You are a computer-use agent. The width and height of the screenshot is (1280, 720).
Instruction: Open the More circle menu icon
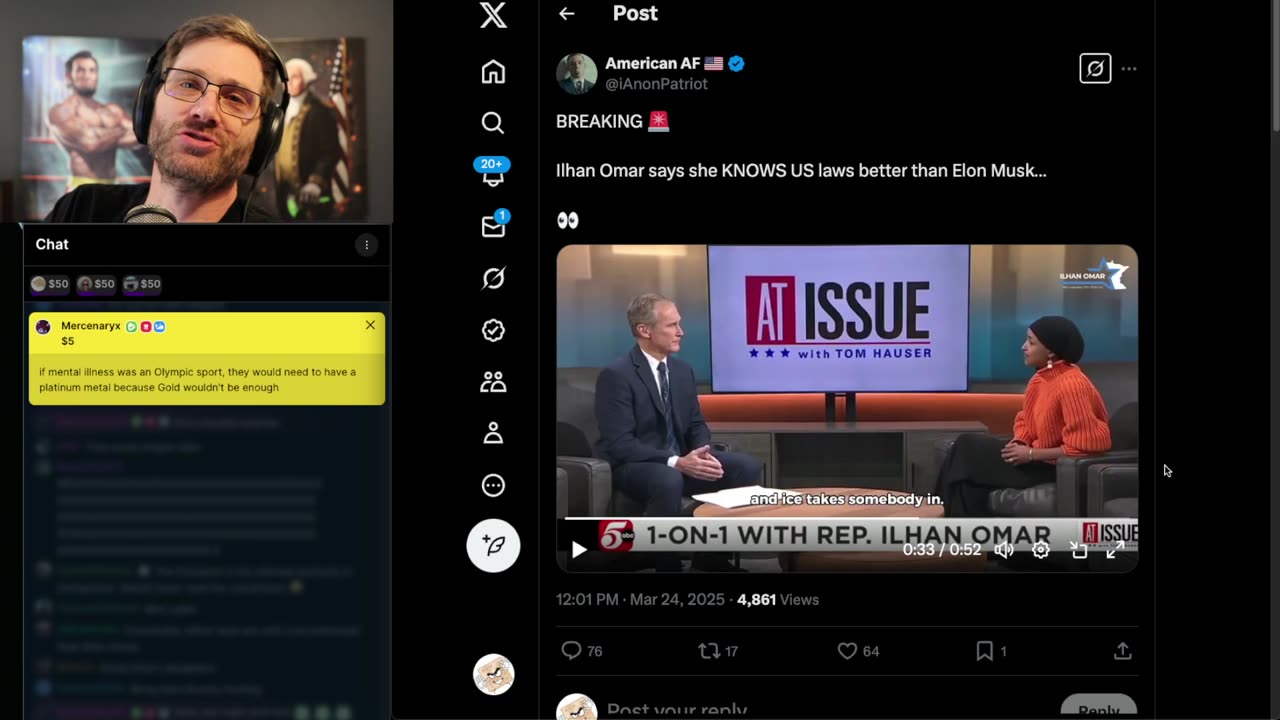click(493, 486)
